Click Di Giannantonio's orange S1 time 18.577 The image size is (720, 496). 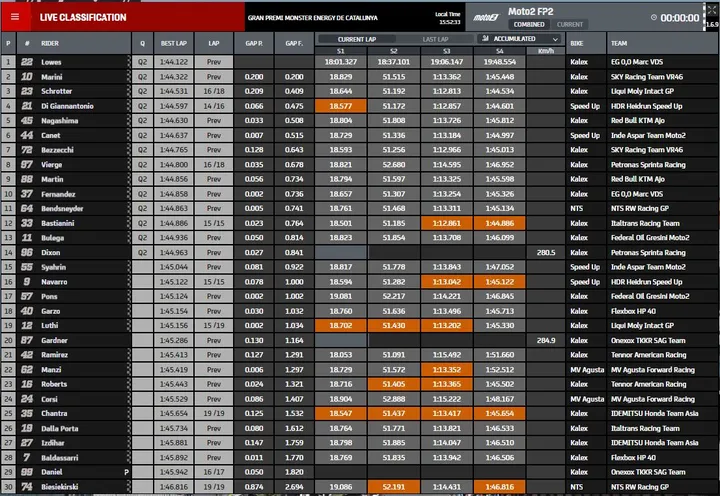pos(341,106)
